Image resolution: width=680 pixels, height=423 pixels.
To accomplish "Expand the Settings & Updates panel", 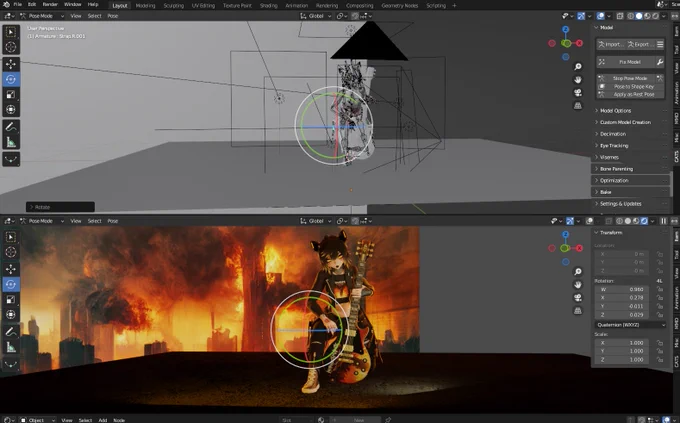I will tap(620, 204).
